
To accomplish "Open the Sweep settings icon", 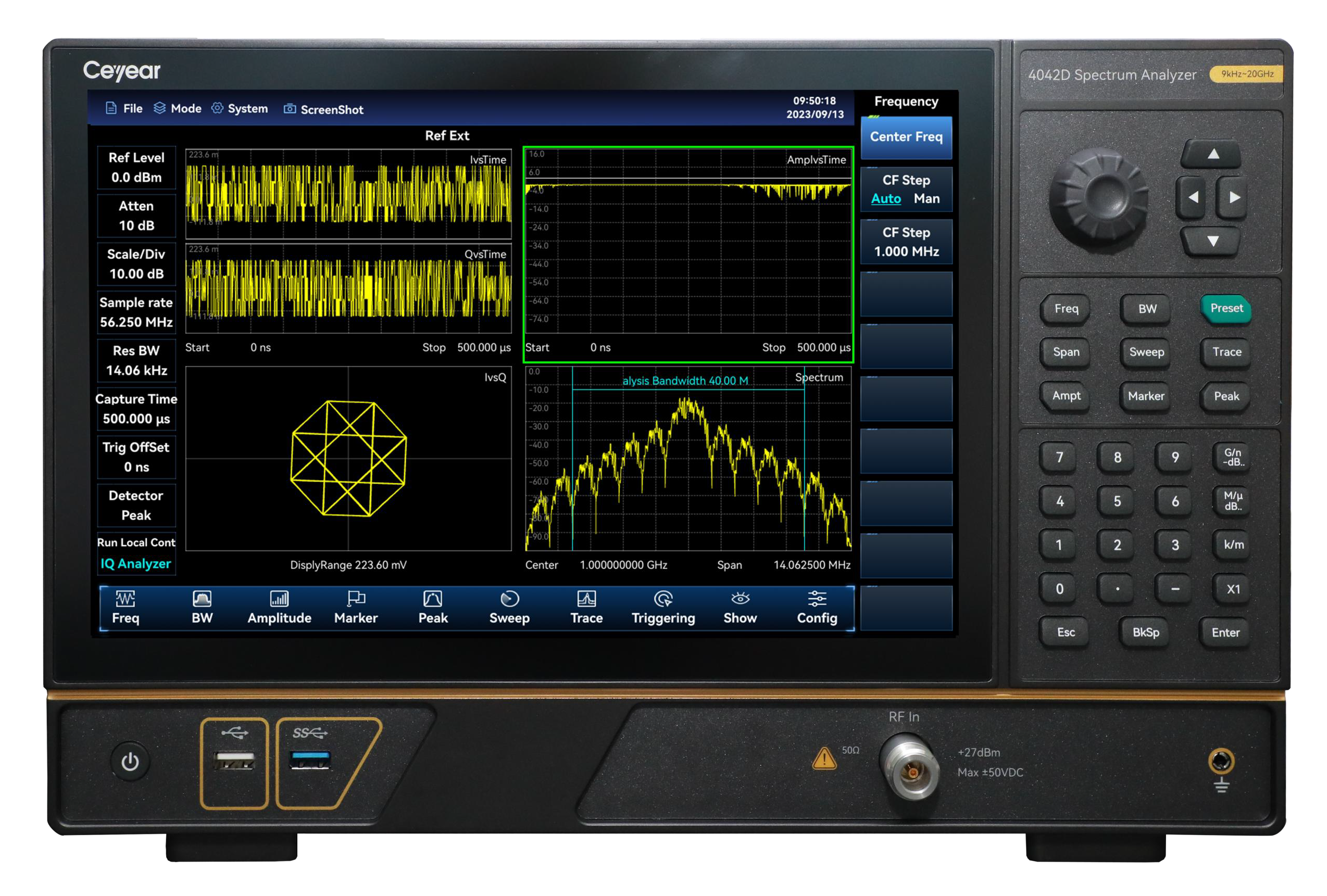I will [509, 599].
